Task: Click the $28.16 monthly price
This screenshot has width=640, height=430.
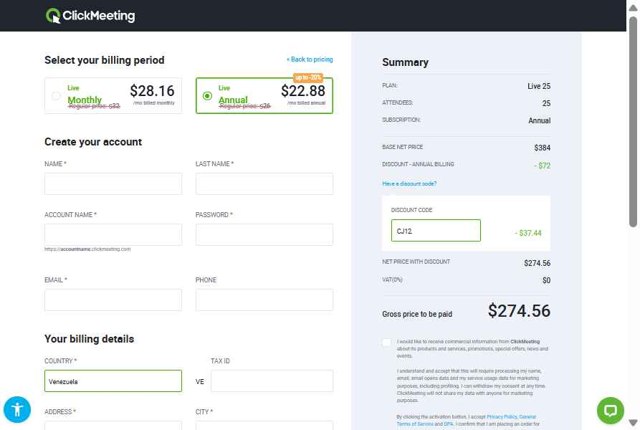Action: (152, 91)
